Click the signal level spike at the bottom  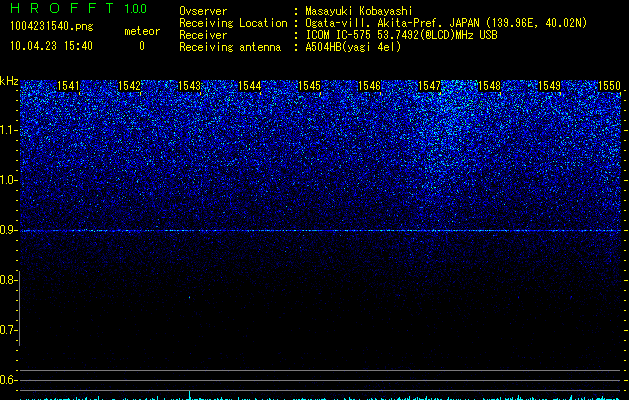coord(190,394)
